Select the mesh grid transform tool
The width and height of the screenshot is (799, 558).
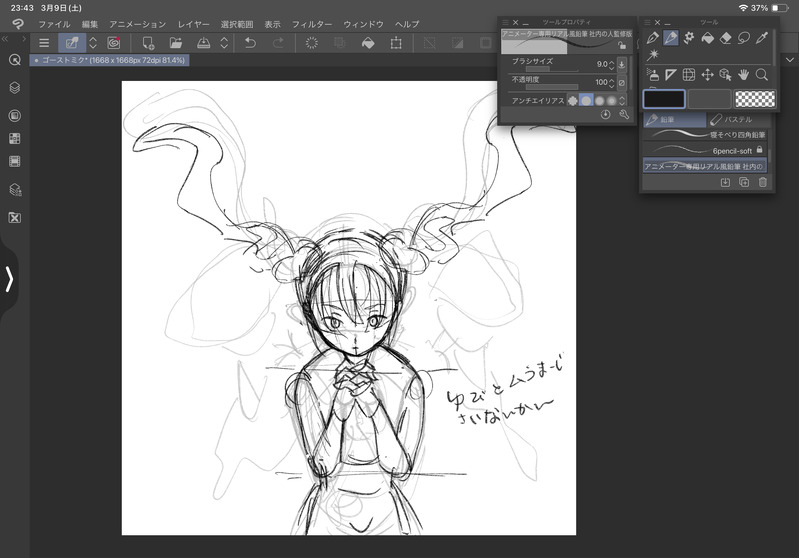coord(689,75)
